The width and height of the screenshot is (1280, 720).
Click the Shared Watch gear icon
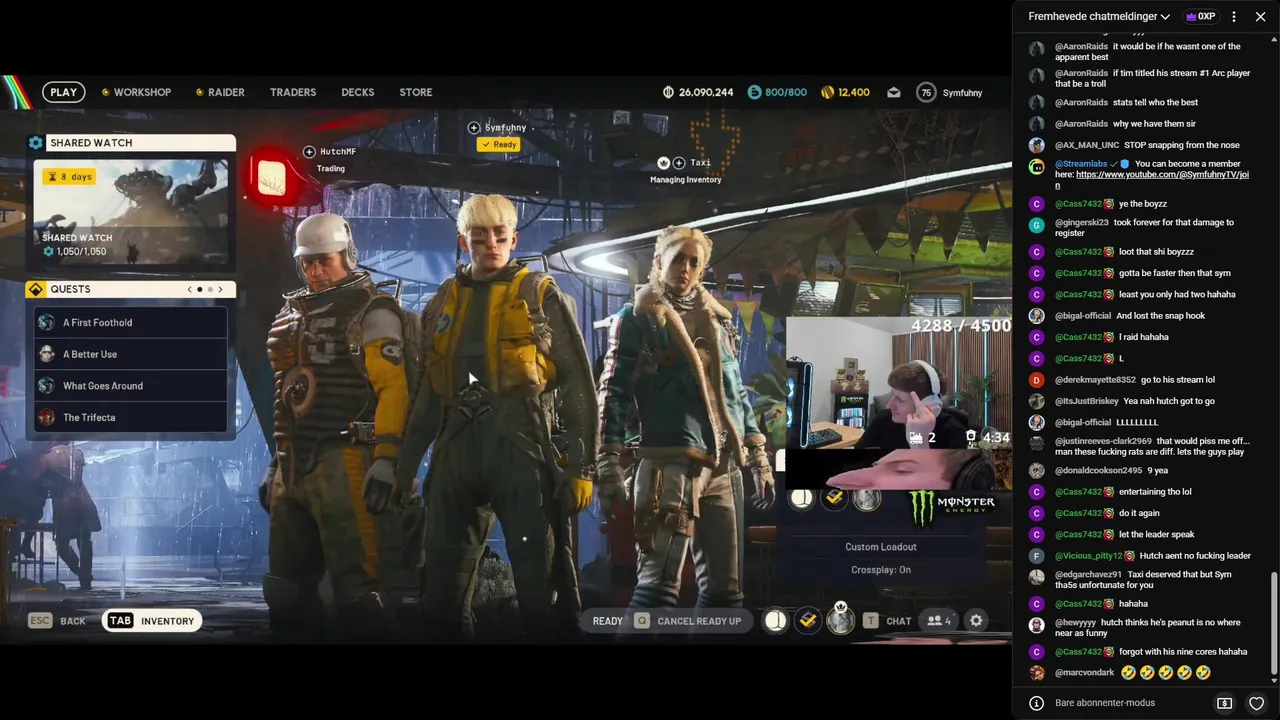pos(36,143)
